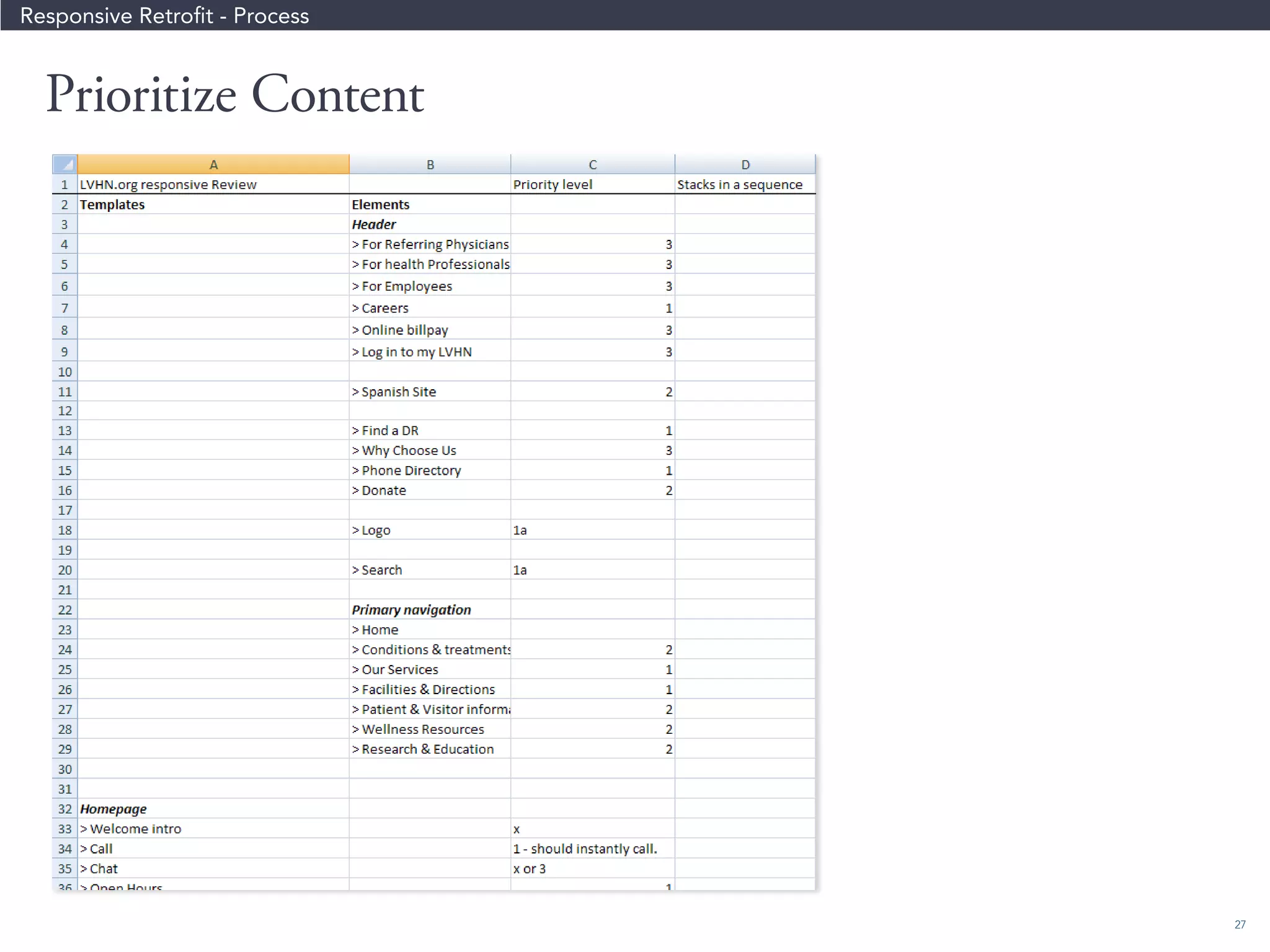1270x952 pixels.
Task: Select row header 10
Action: pos(64,371)
